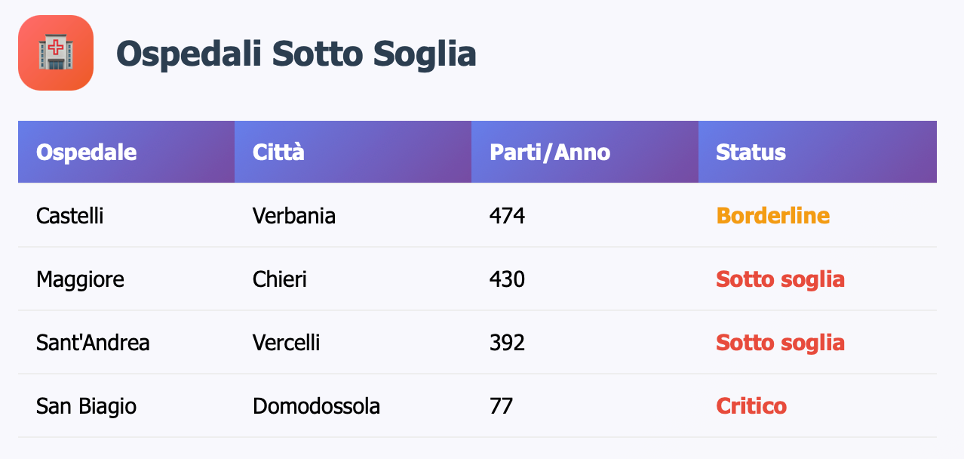
Task: Sort by the Ospedale column header
Action: tap(86, 153)
